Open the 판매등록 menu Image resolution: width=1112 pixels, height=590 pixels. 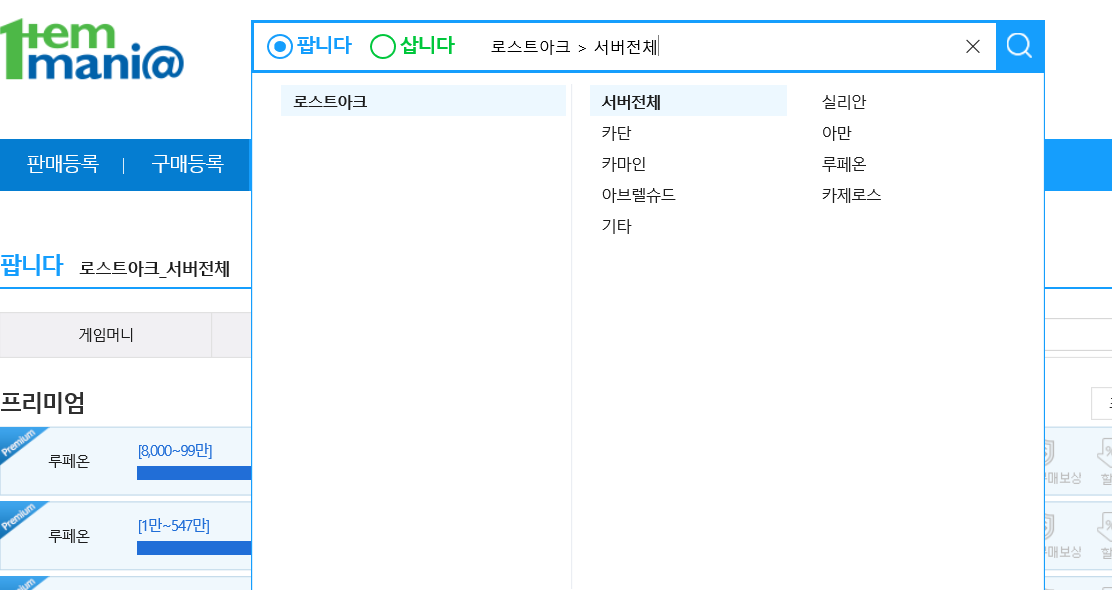(x=62, y=165)
